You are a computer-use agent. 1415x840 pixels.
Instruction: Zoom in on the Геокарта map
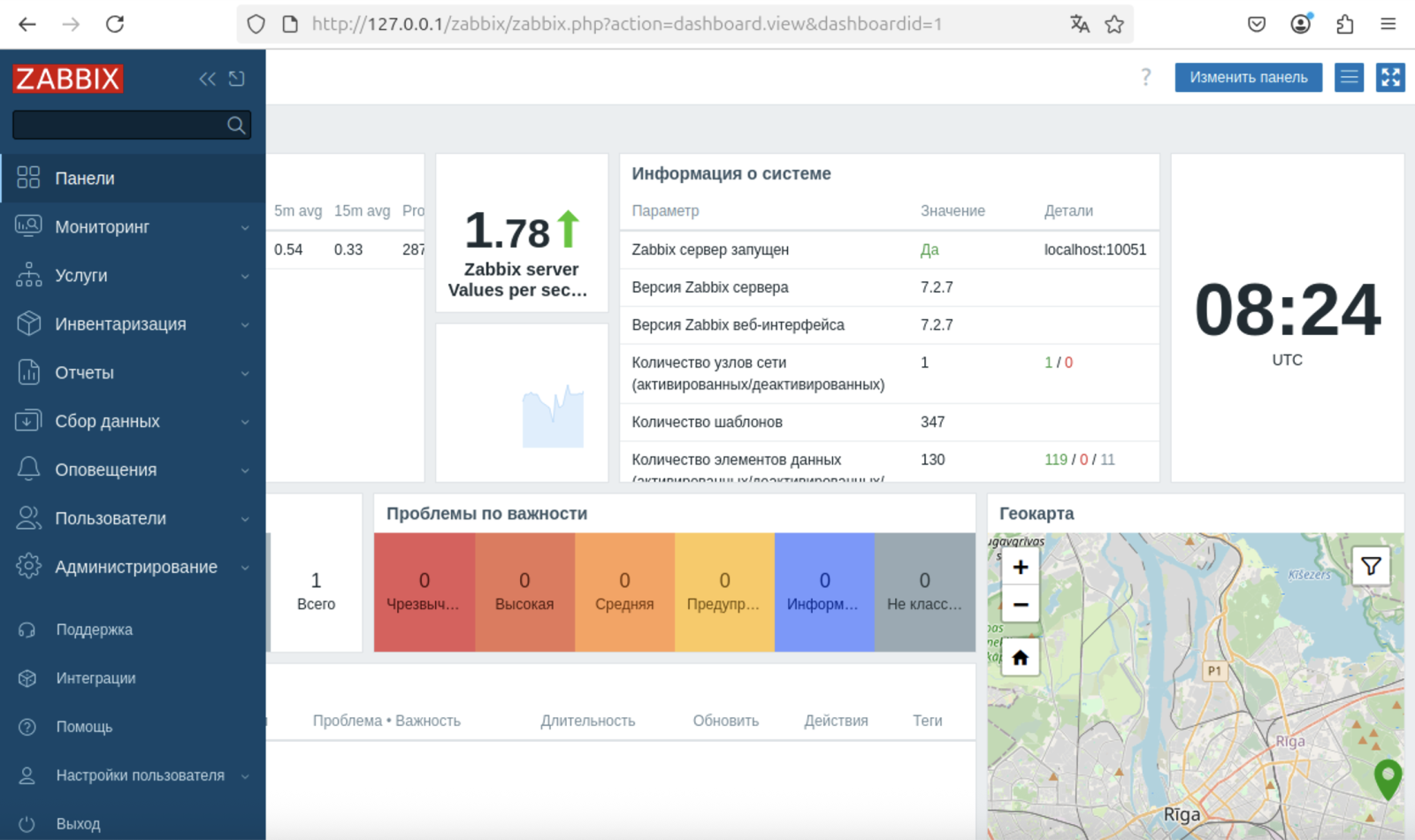1021,567
